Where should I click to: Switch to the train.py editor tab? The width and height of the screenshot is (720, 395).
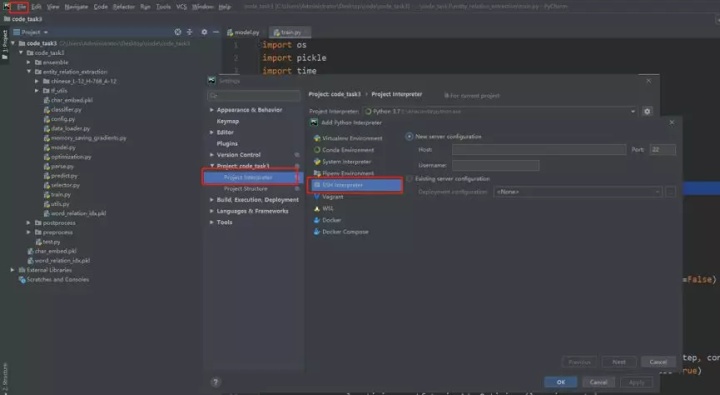289,32
